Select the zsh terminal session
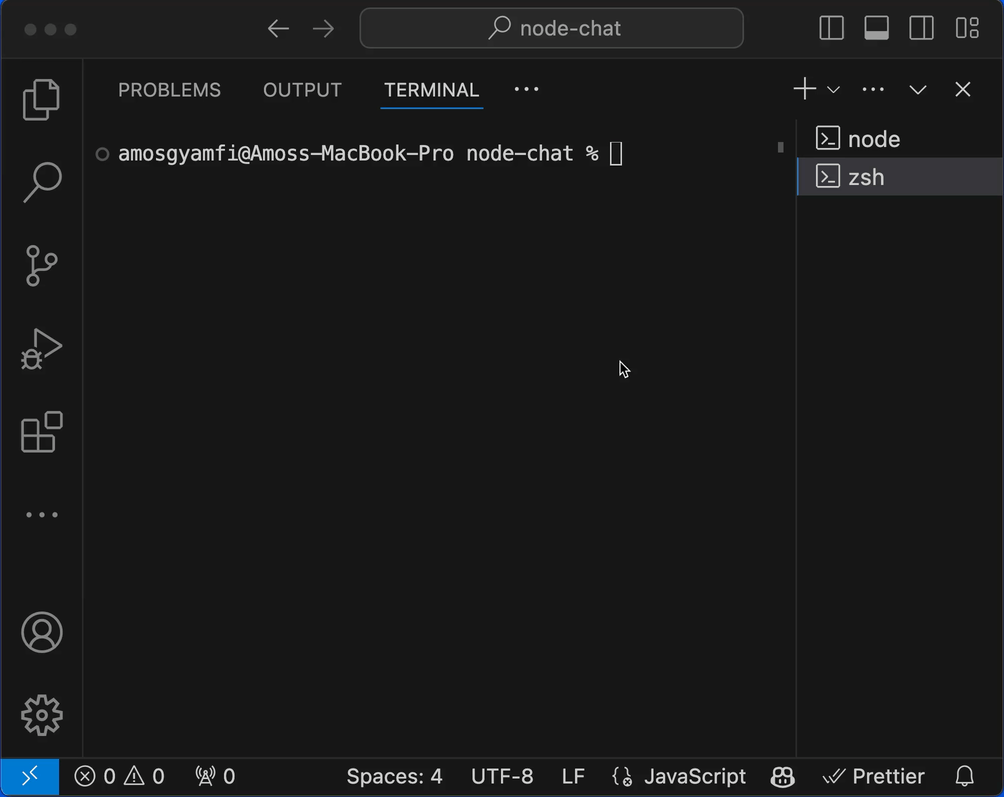 point(866,177)
